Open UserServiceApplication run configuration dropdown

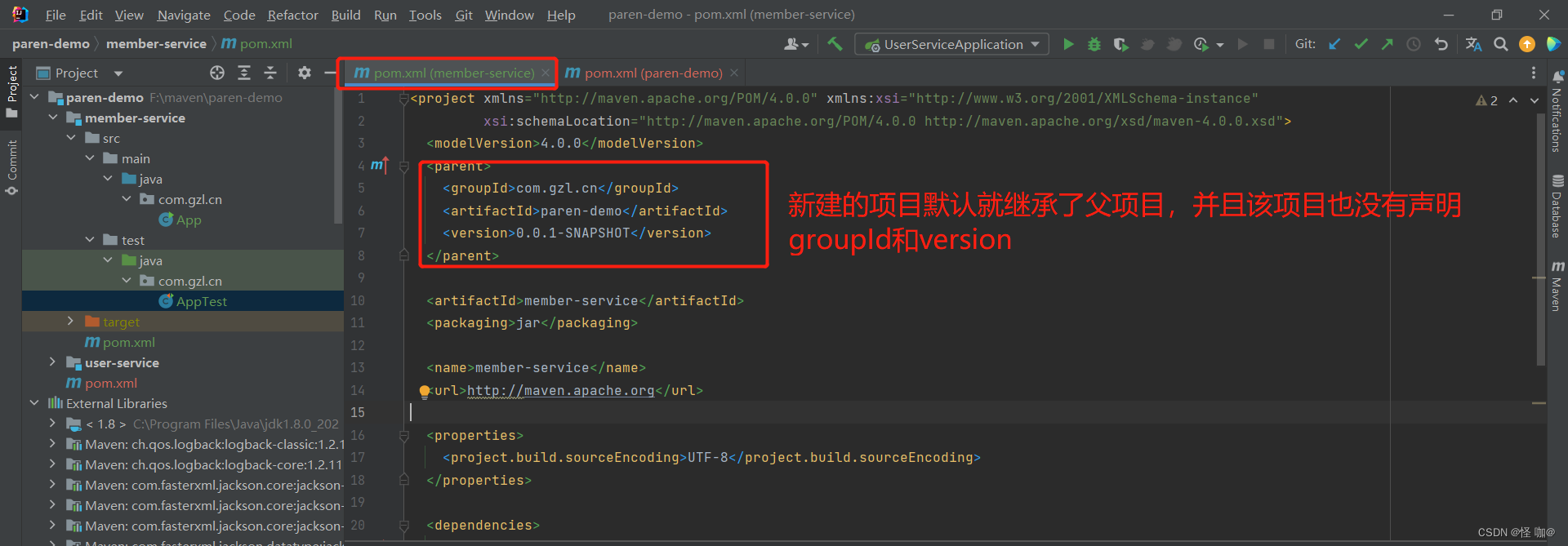(951, 44)
